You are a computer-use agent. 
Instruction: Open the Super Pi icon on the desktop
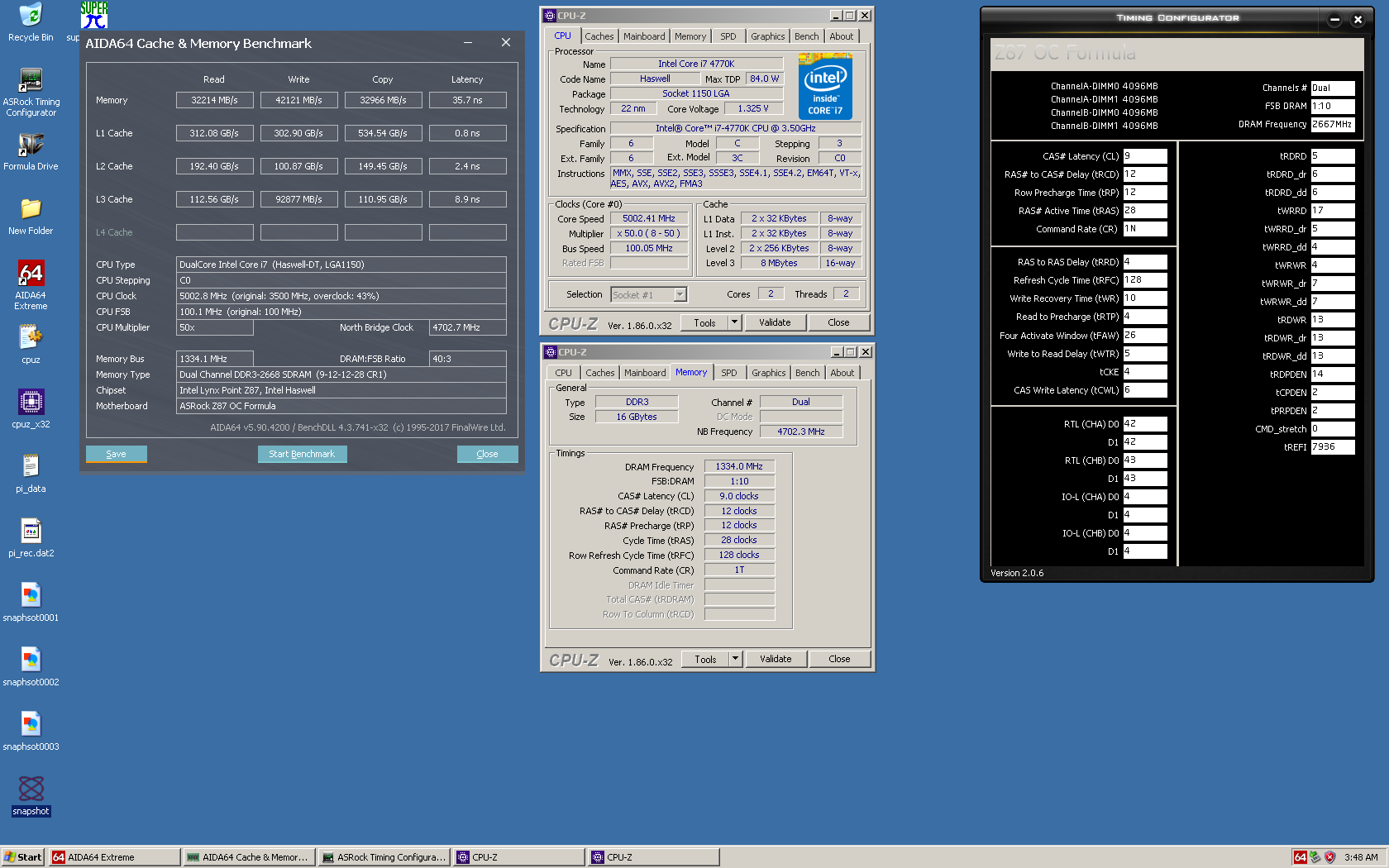93,15
